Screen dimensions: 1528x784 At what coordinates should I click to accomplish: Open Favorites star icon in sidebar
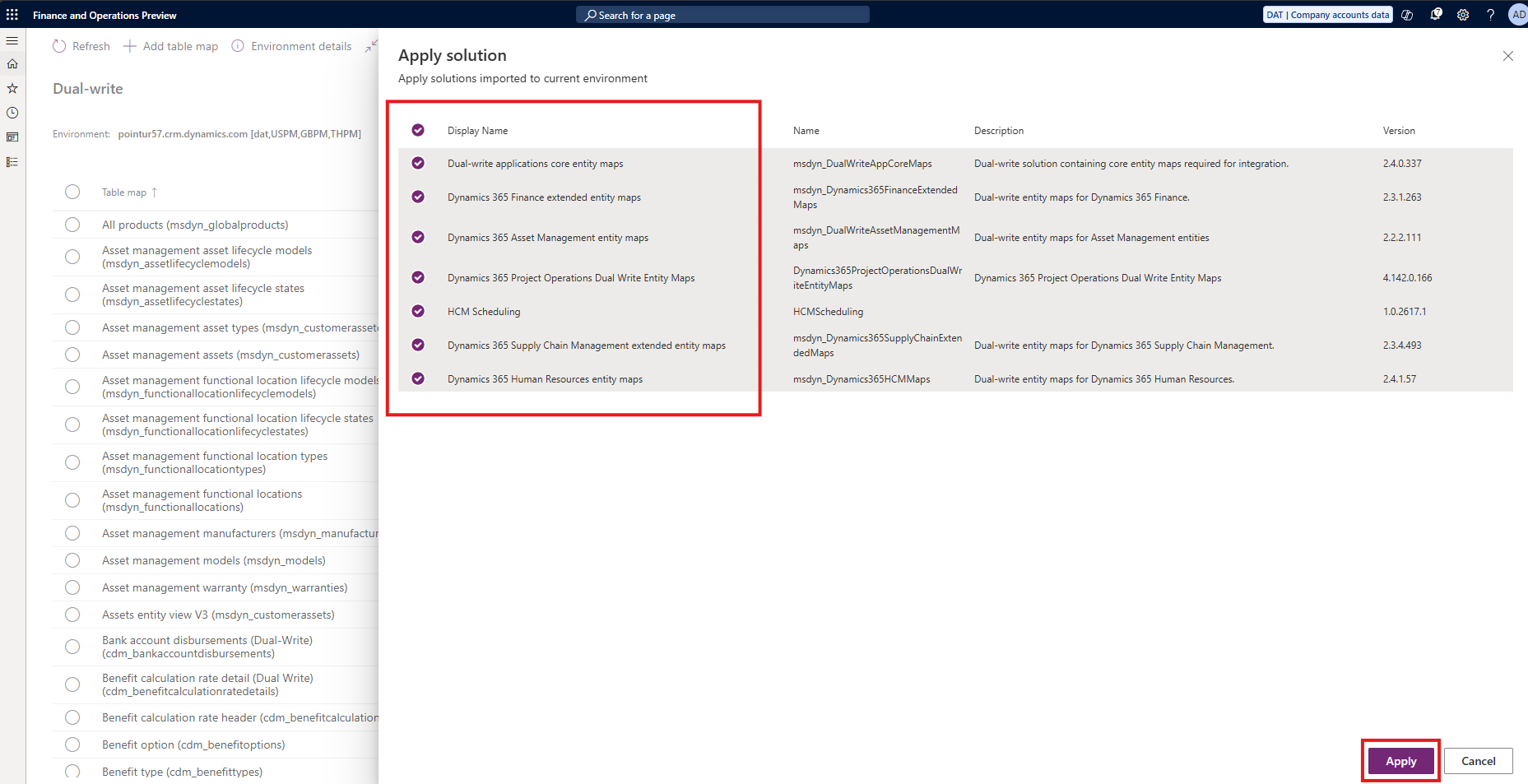tap(12, 88)
